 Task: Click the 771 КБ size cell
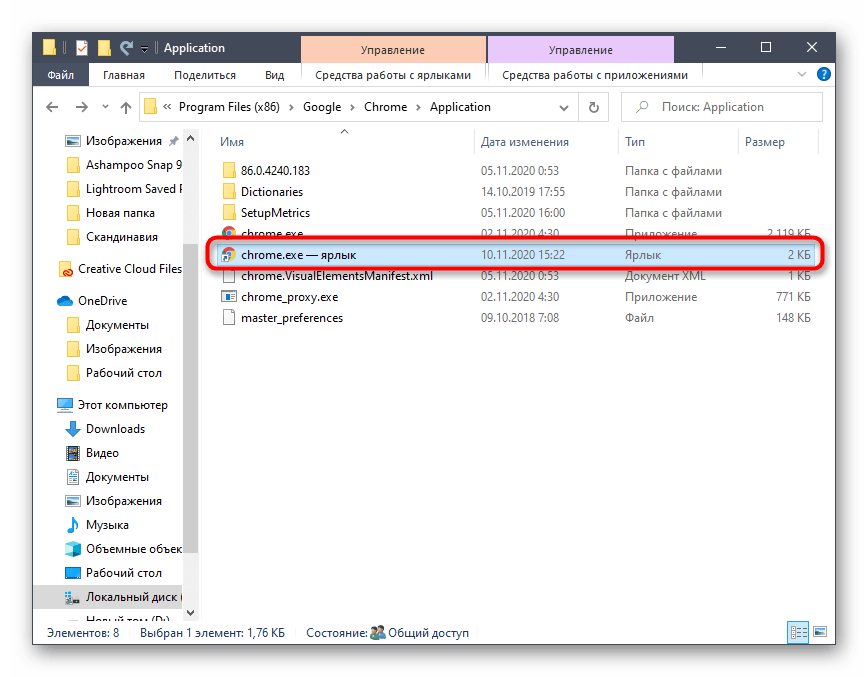793,297
